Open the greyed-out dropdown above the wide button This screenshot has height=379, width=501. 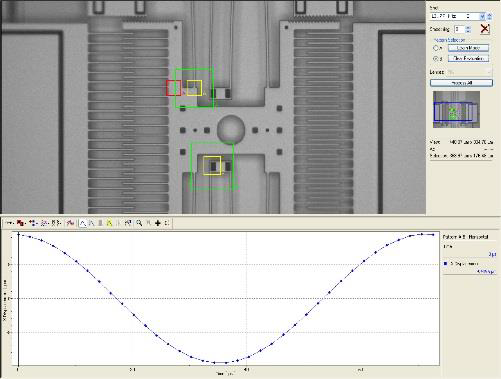click(x=469, y=72)
